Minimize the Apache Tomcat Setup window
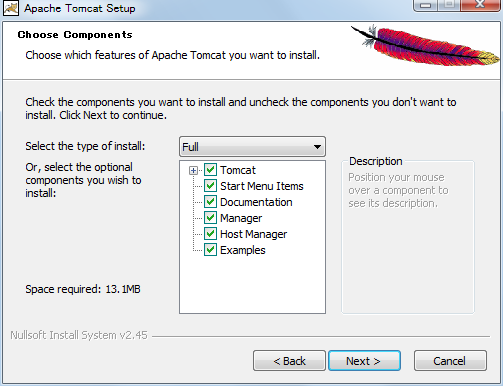The image size is (503, 386). (425, 5)
